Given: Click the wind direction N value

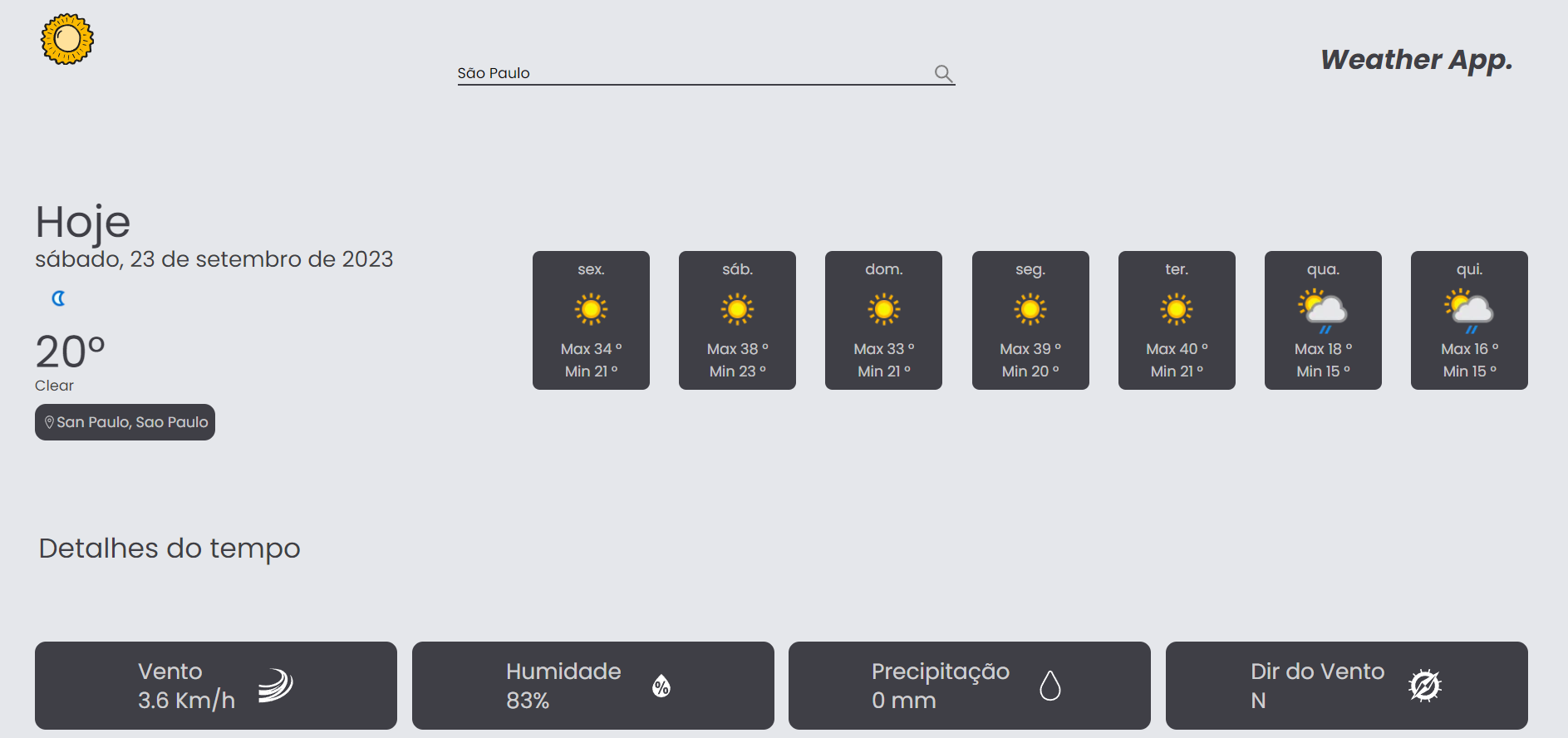Looking at the screenshot, I should click(1259, 701).
